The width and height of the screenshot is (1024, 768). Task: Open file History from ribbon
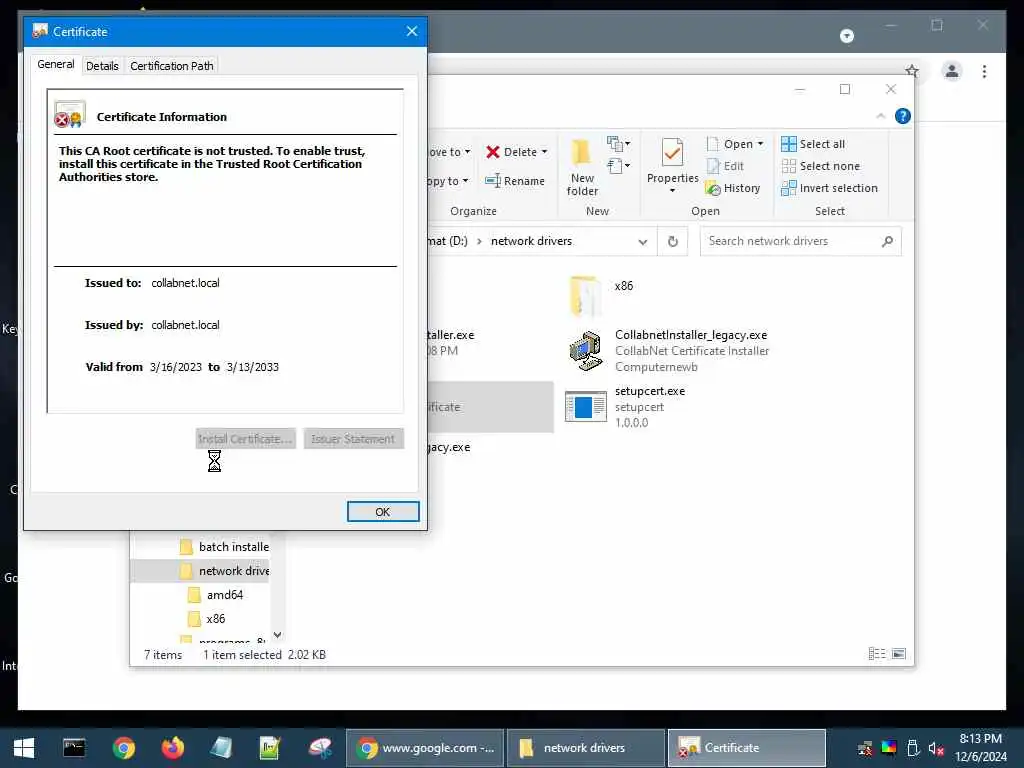(x=733, y=189)
